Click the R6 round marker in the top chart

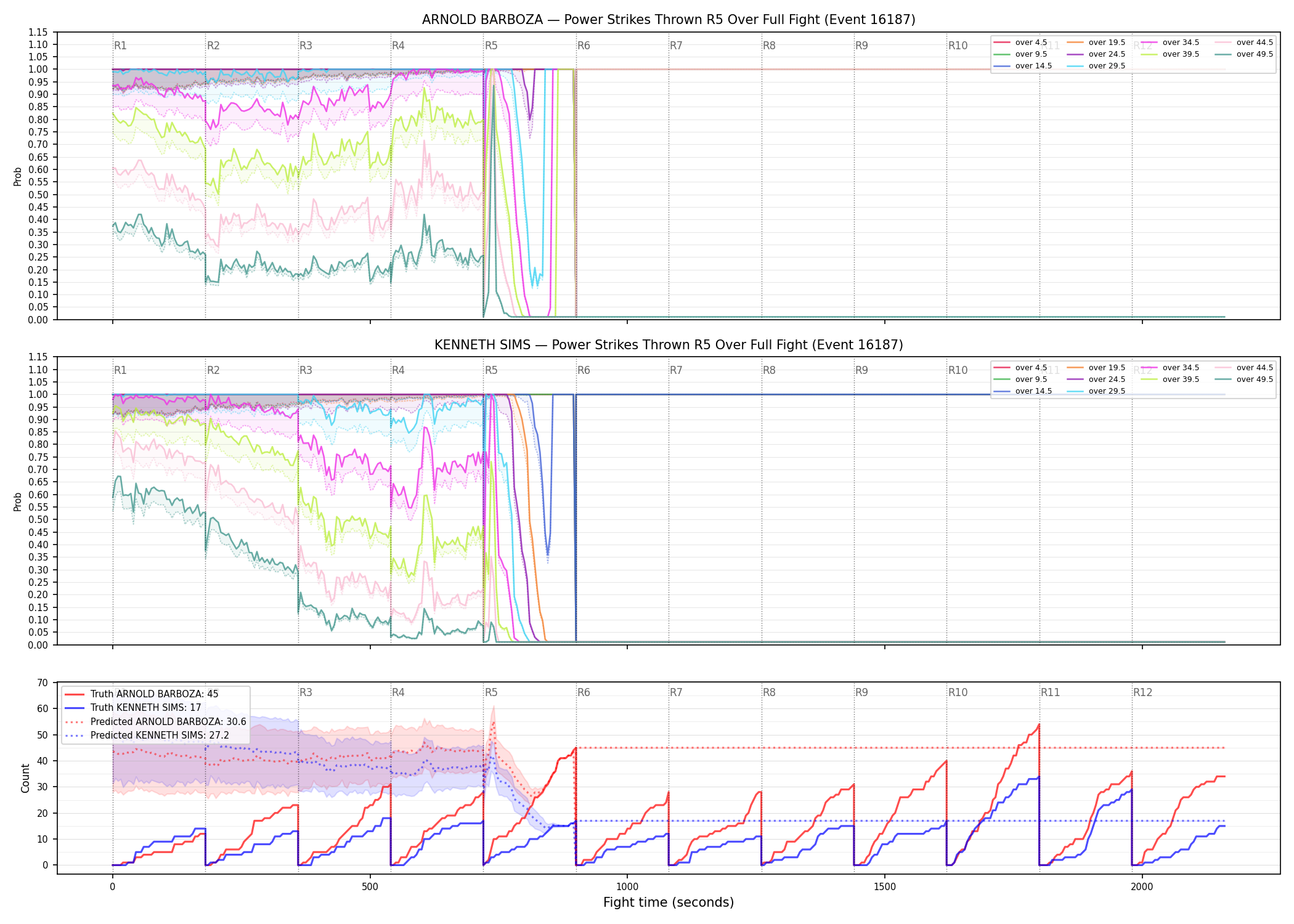click(x=584, y=46)
